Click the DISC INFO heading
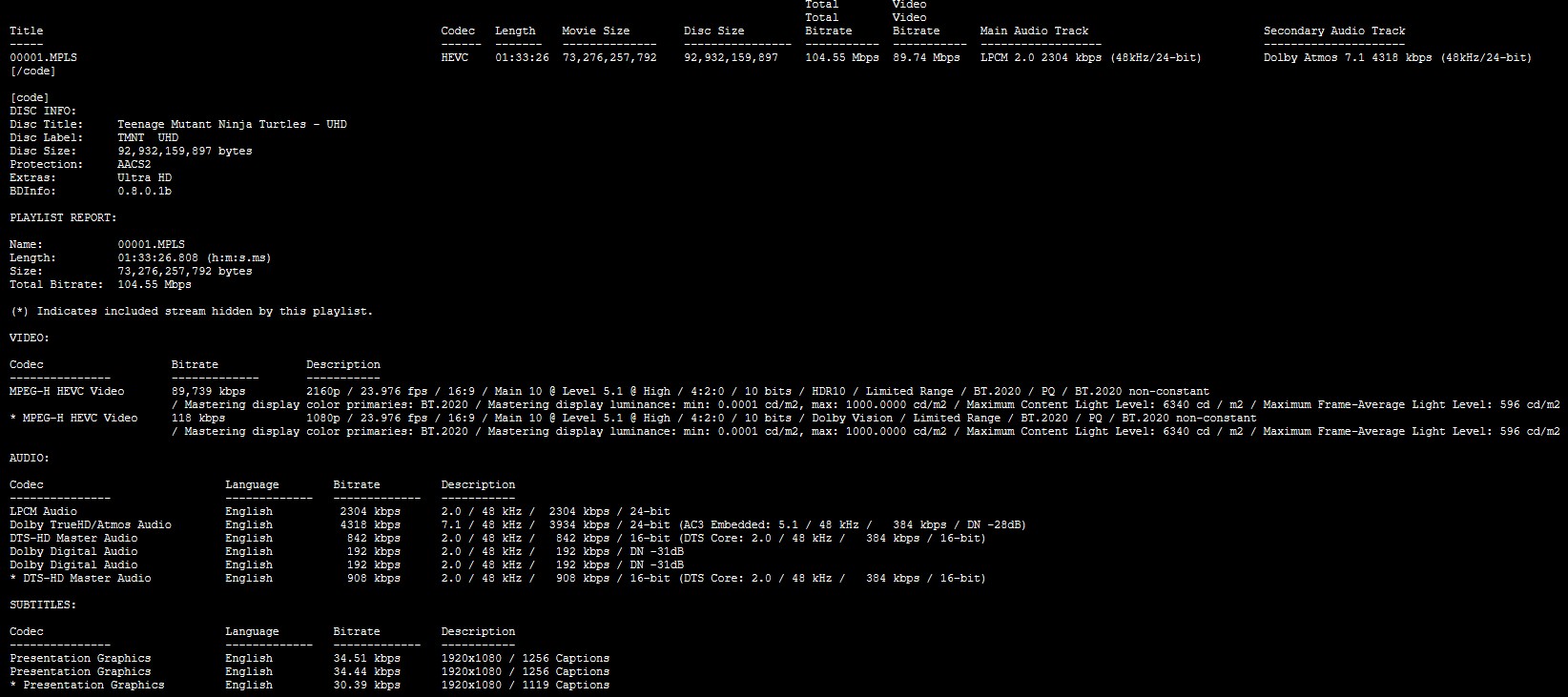1568x697 pixels. click(x=43, y=111)
